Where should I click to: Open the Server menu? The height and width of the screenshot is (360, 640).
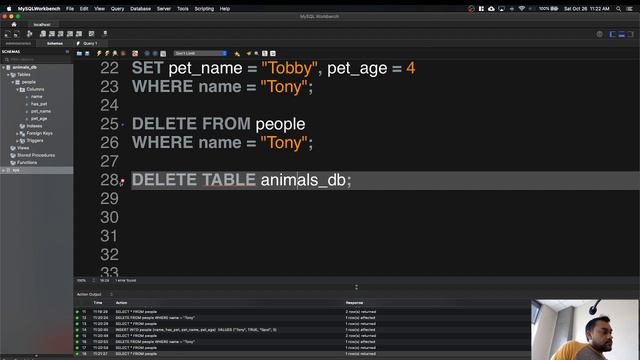point(164,9)
